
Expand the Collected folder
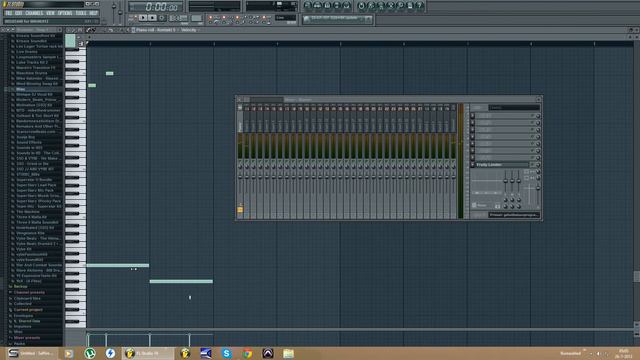pos(22,304)
